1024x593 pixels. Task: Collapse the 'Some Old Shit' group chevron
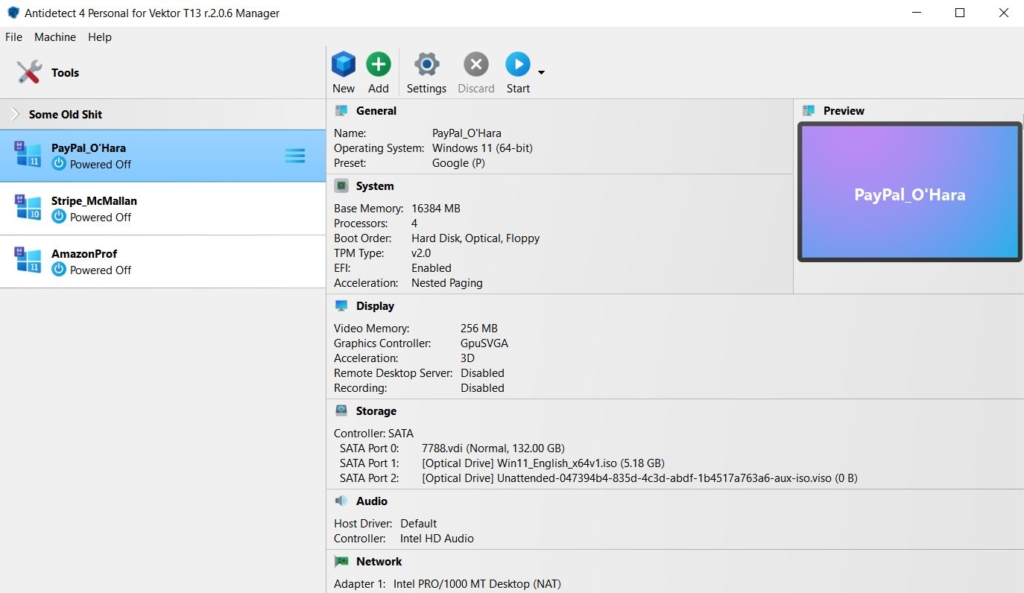[x=15, y=114]
